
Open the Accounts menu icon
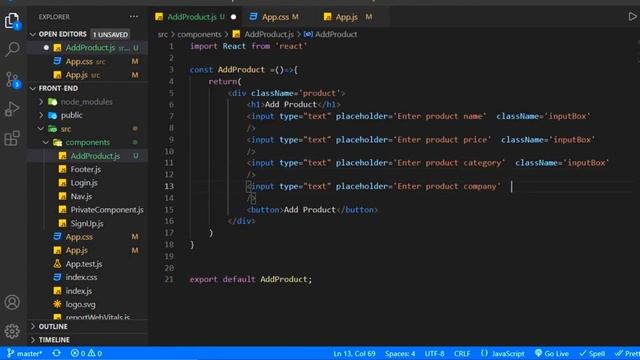coord(12,302)
